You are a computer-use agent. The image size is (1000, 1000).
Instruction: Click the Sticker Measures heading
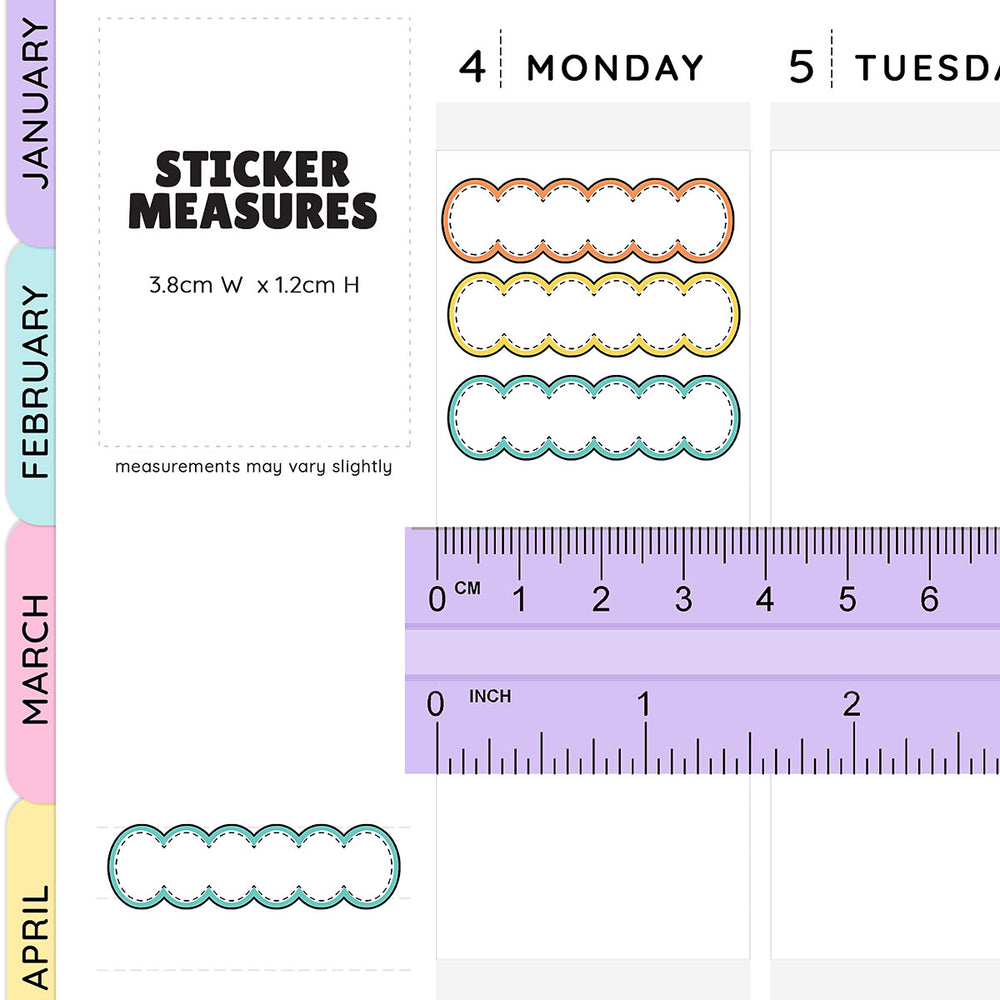[253, 191]
